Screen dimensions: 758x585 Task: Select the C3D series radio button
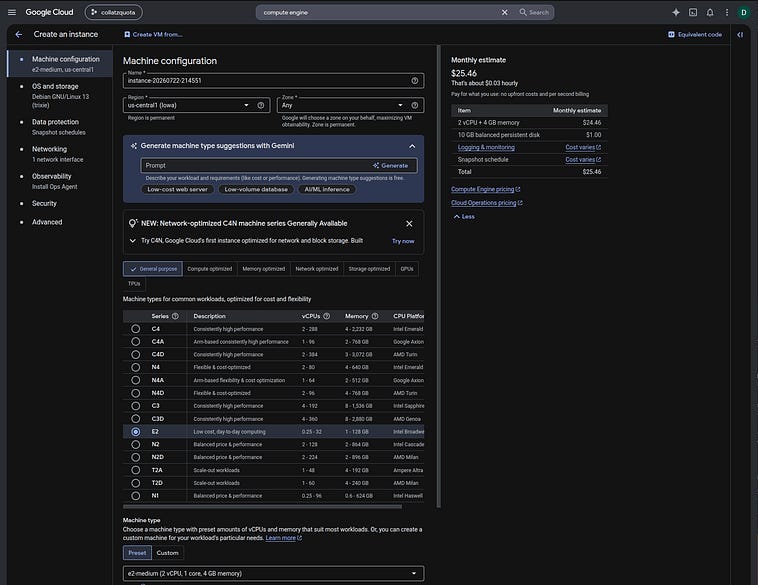pos(135,419)
